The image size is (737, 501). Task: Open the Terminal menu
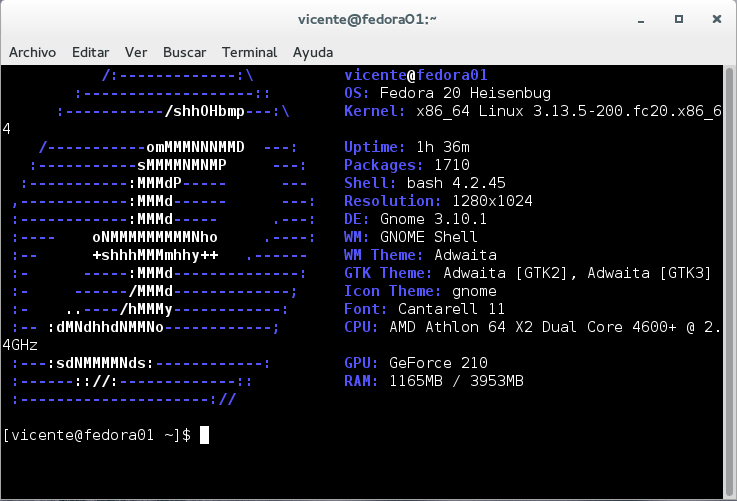point(249,52)
